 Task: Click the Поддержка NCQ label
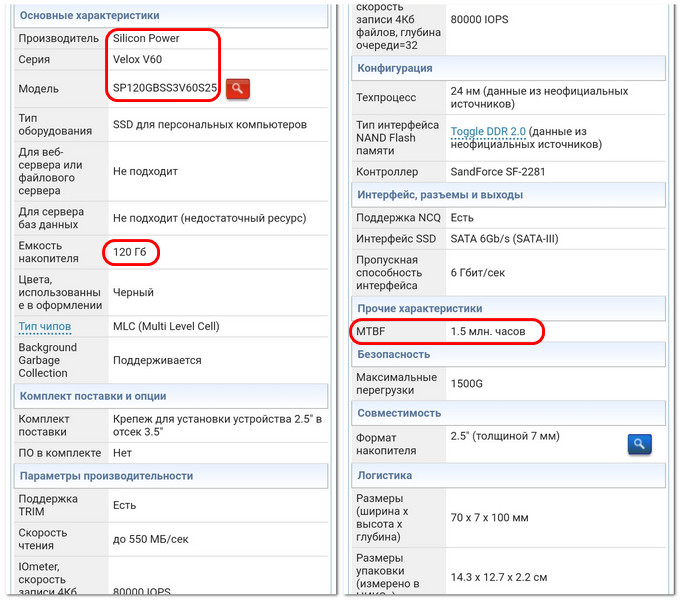point(398,218)
